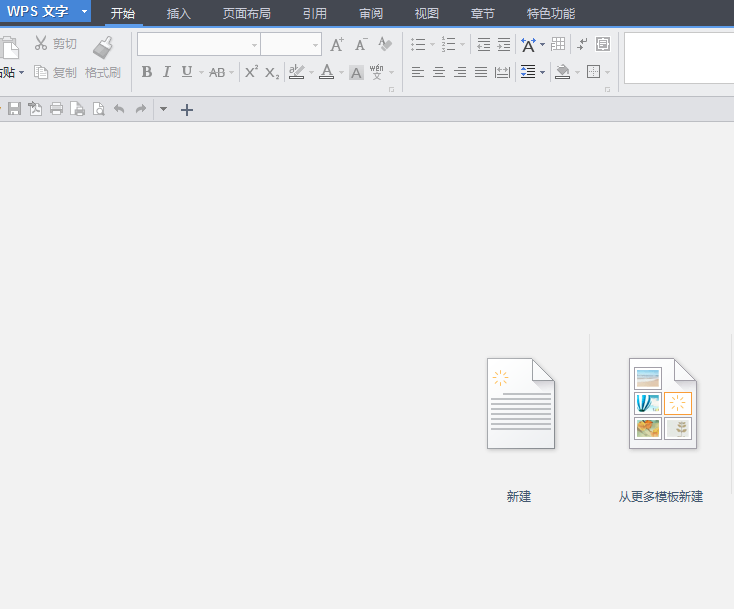Toggle superscript X² formatting
The height and width of the screenshot is (609, 734).
(x=251, y=72)
